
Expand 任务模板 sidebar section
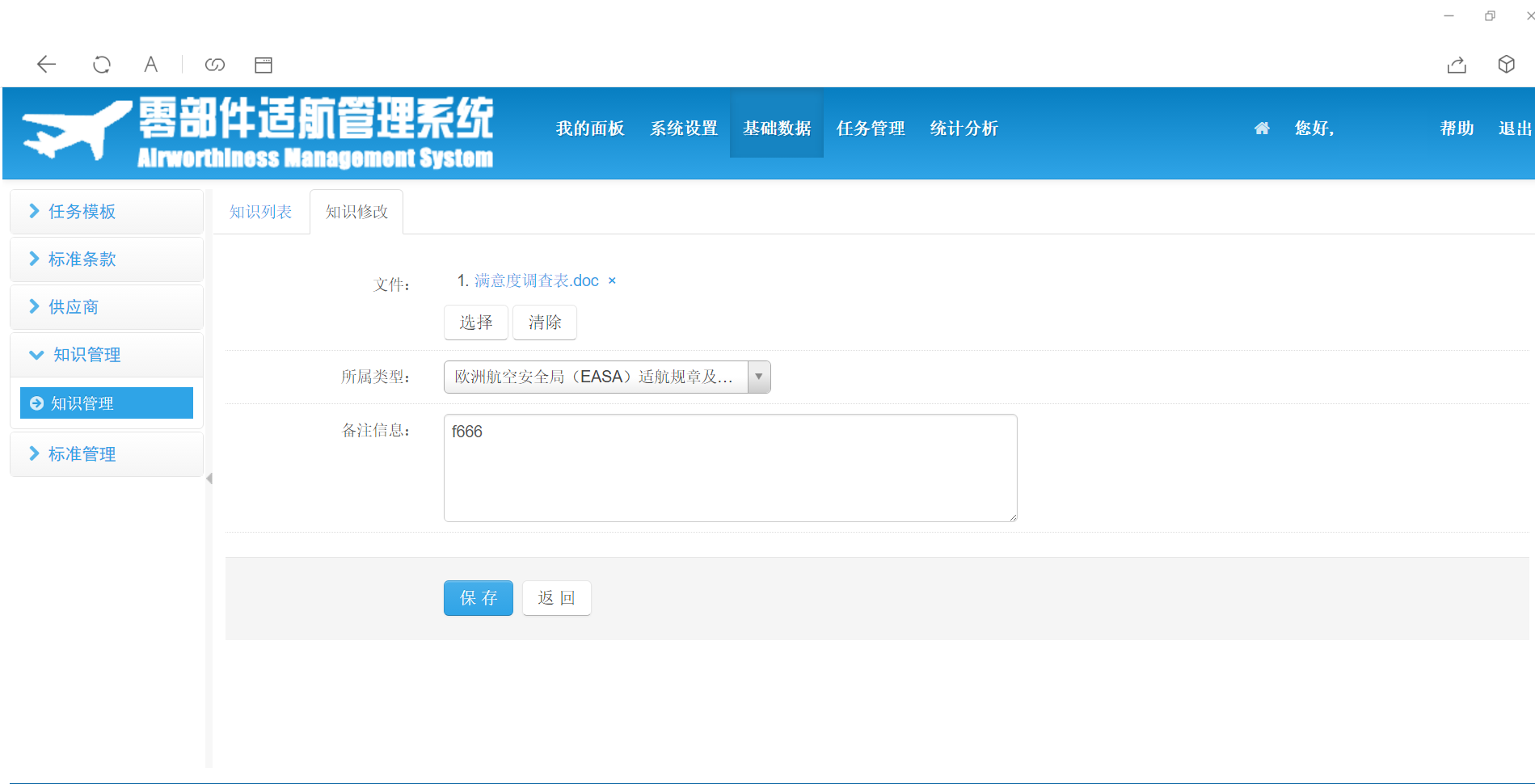[x=107, y=212]
